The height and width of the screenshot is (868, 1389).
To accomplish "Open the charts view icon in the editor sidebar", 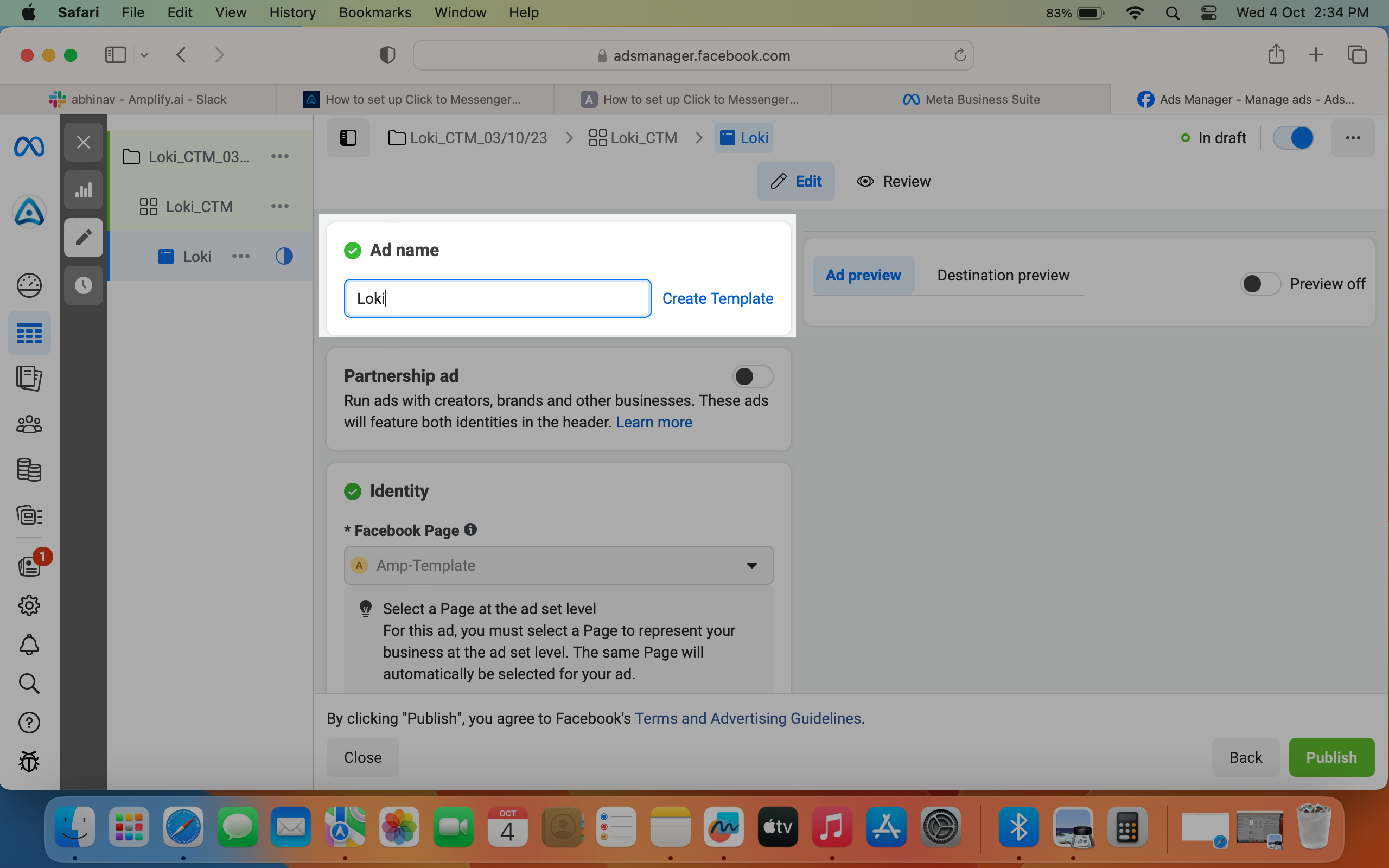I will click(83, 190).
